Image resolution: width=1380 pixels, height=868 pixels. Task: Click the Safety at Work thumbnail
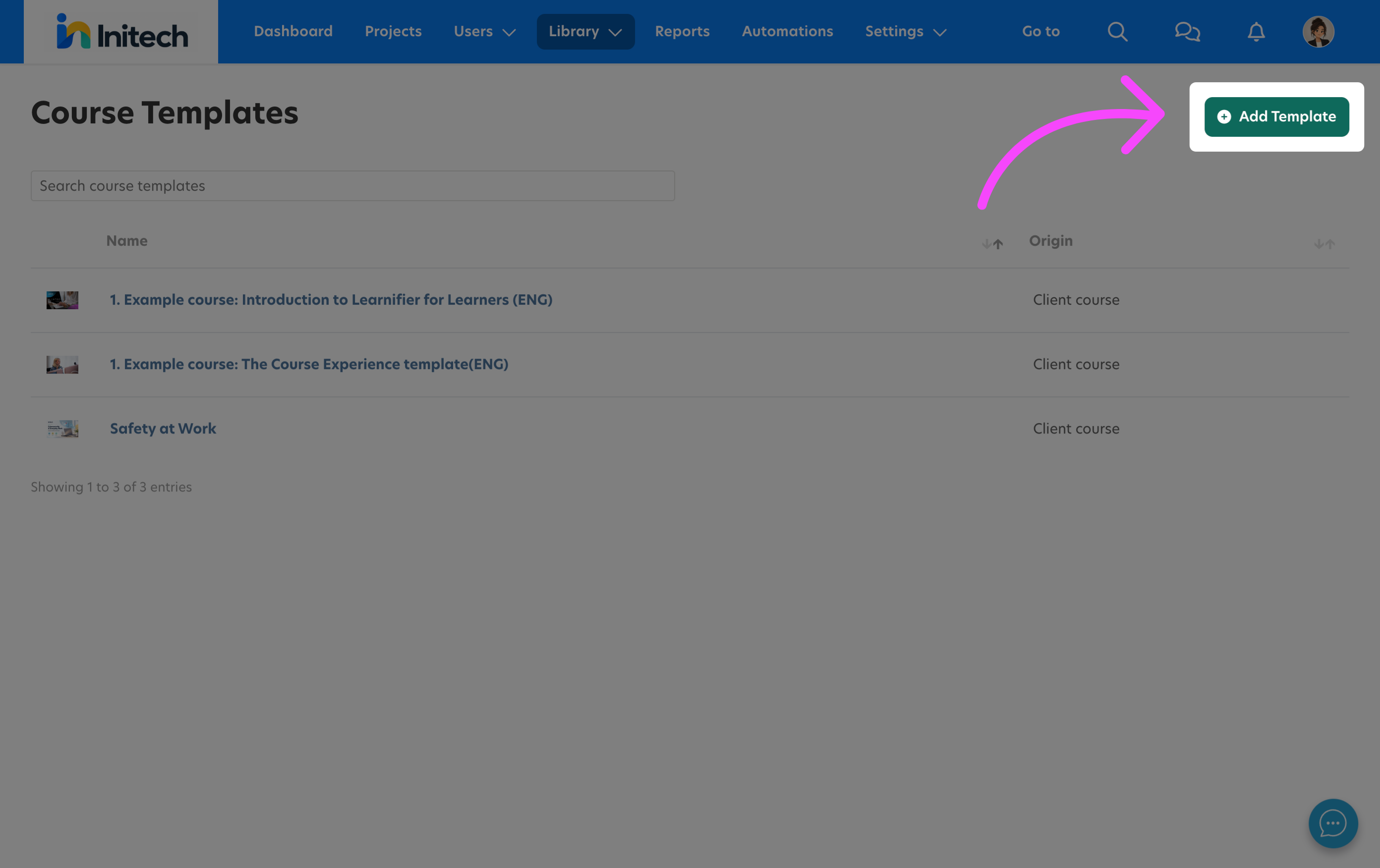[x=62, y=429]
